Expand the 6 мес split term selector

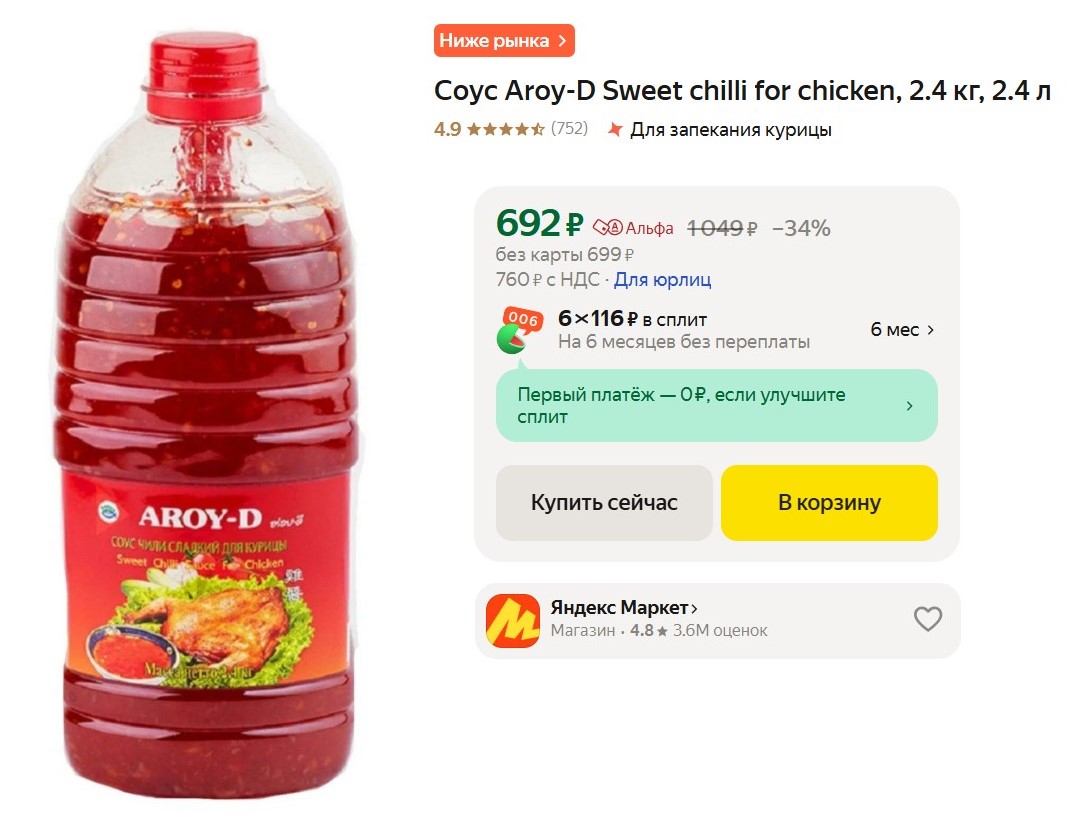click(902, 330)
